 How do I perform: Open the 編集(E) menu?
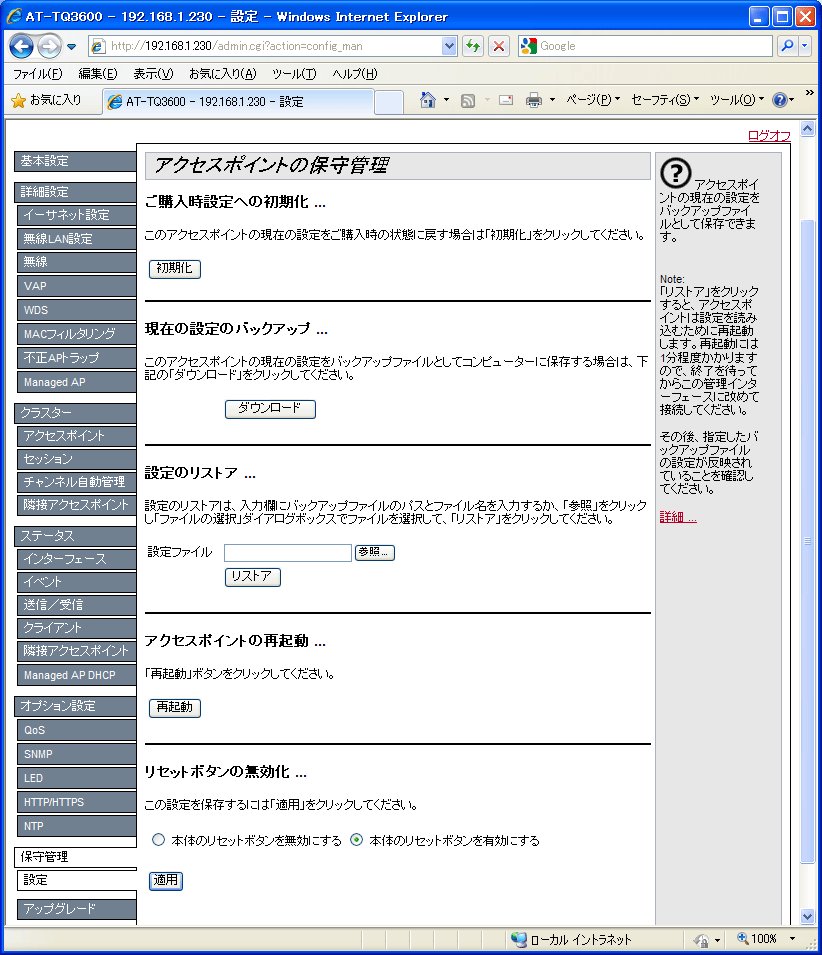97,74
